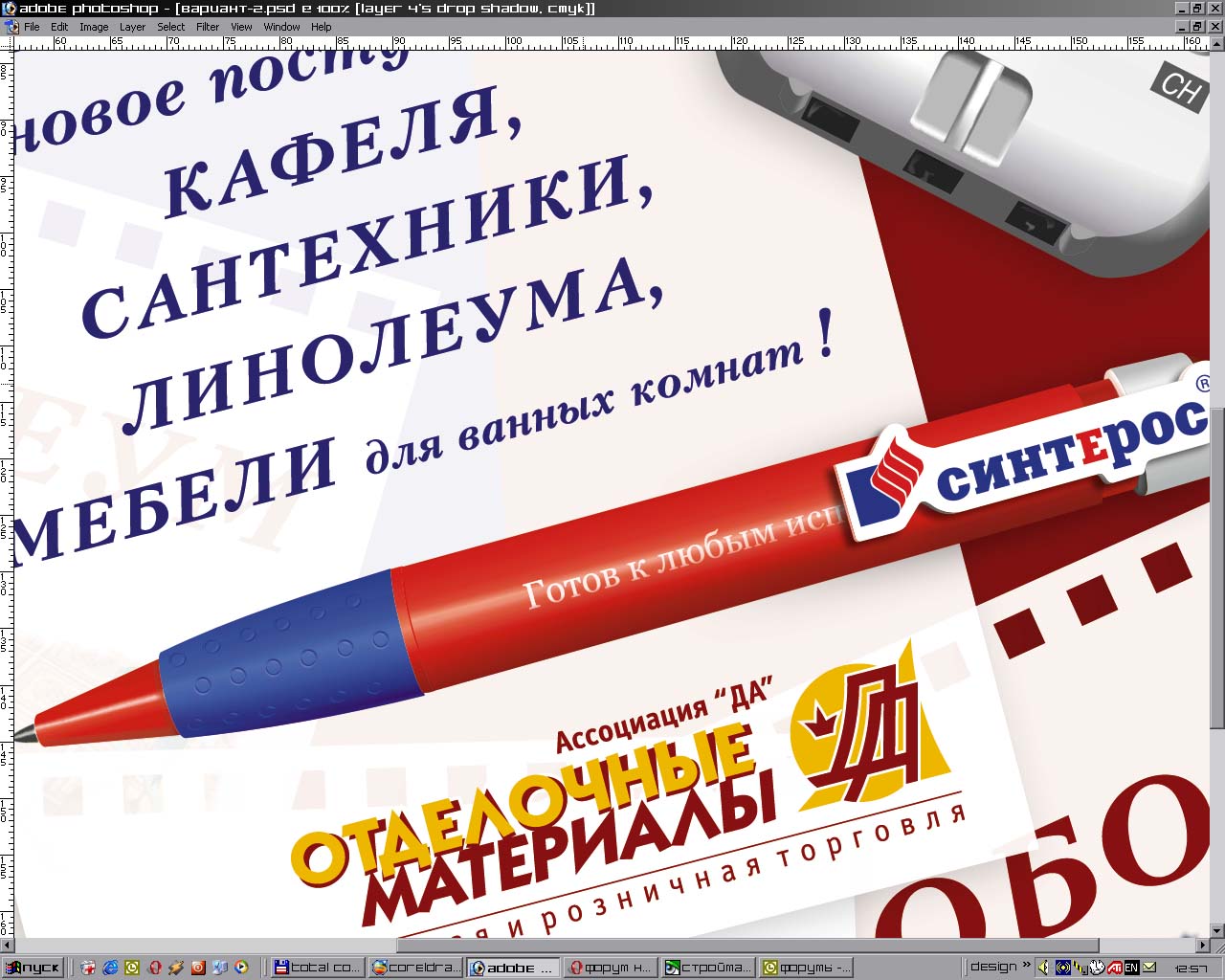Open the View menu

pos(241,27)
